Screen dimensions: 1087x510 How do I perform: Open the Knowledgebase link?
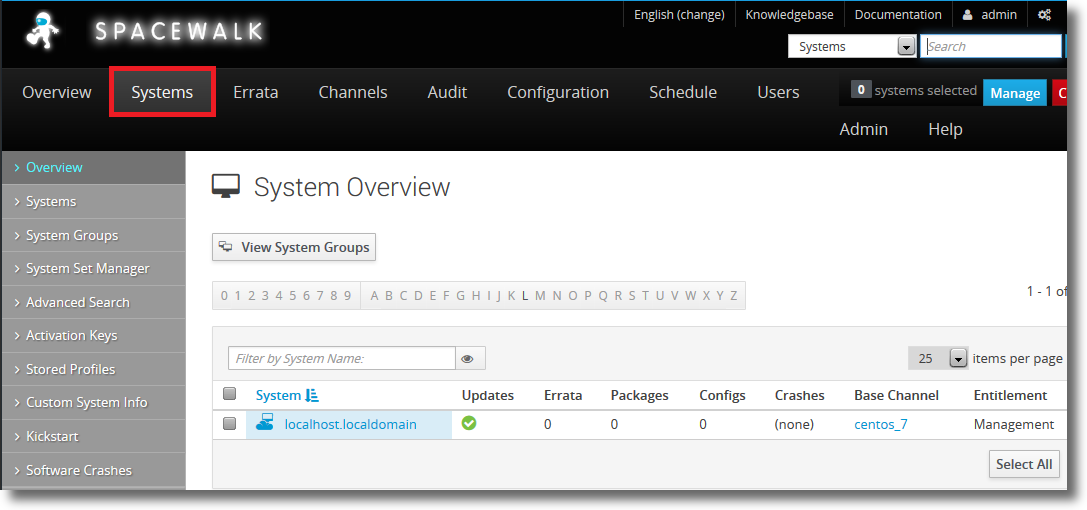790,15
